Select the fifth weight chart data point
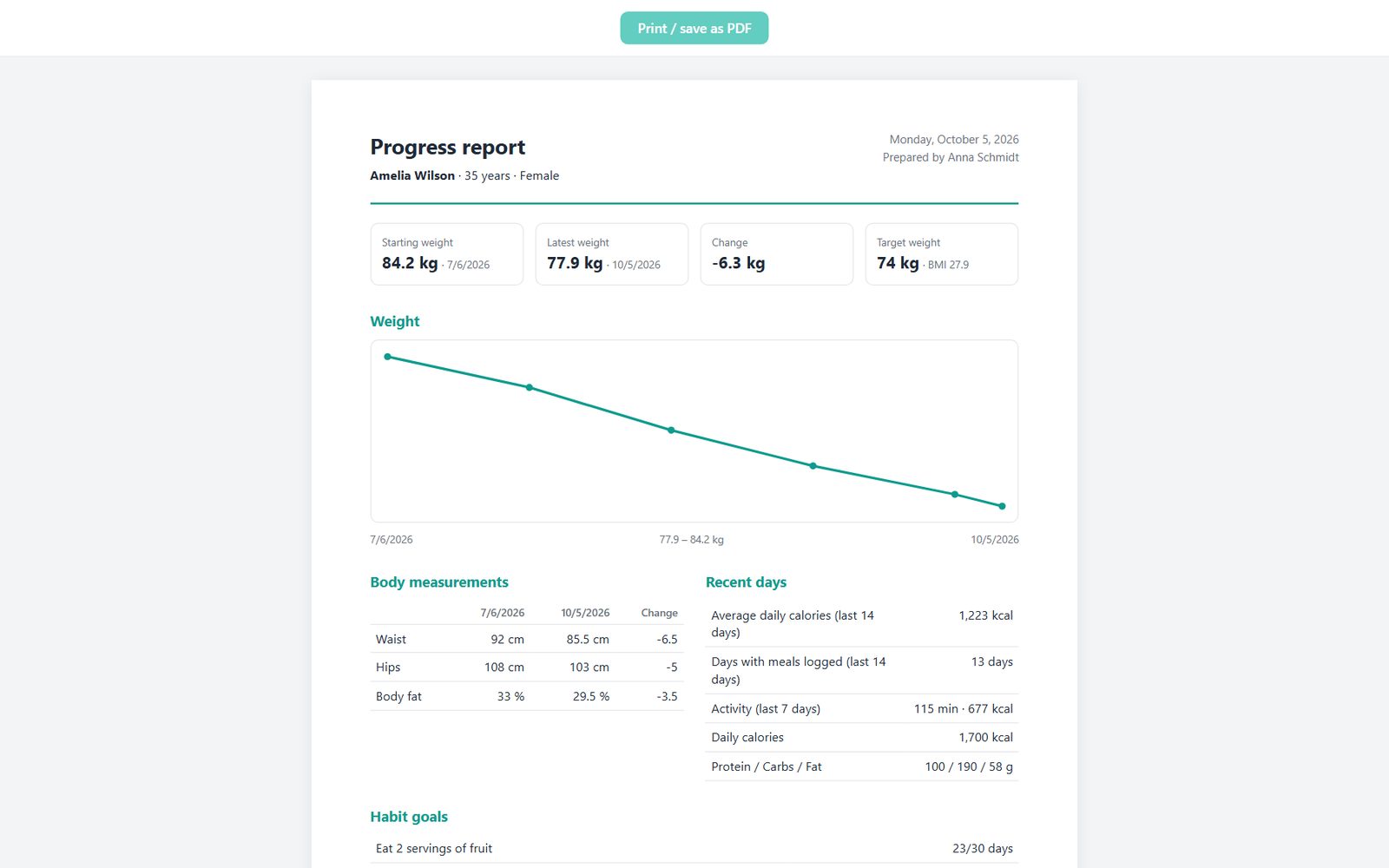 click(x=955, y=495)
